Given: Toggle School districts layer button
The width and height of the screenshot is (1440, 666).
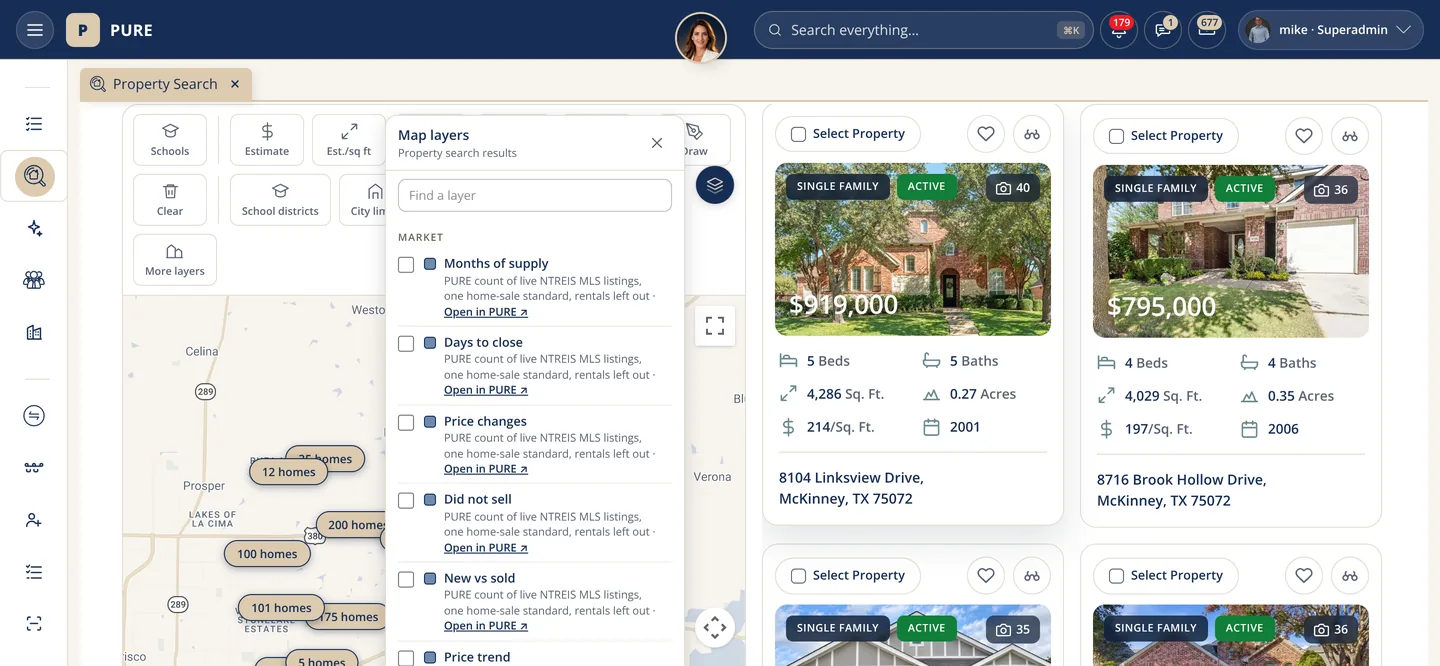Looking at the screenshot, I should pos(280,200).
